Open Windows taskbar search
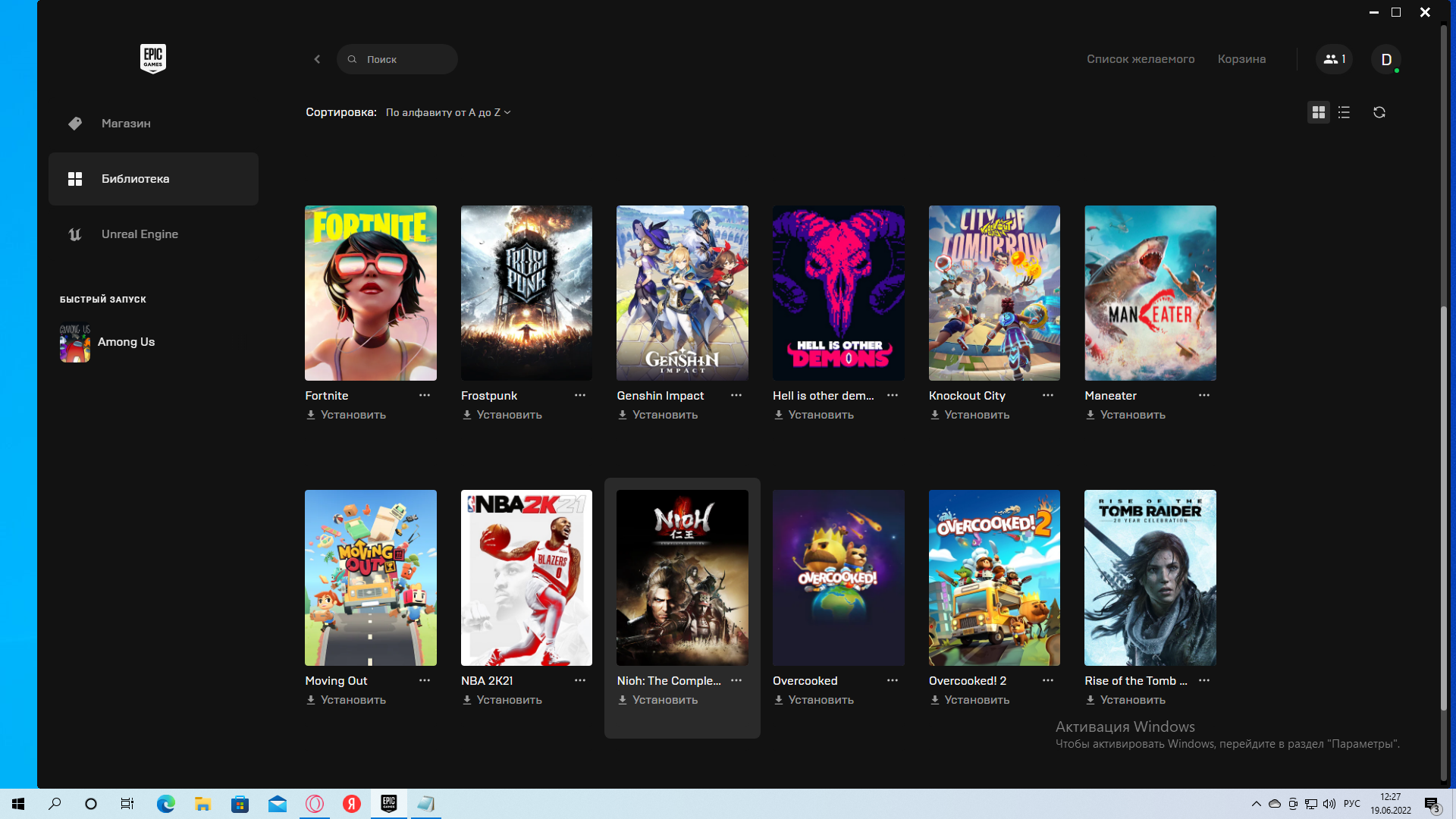Screen dimensions: 1456x819 coord(55,804)
